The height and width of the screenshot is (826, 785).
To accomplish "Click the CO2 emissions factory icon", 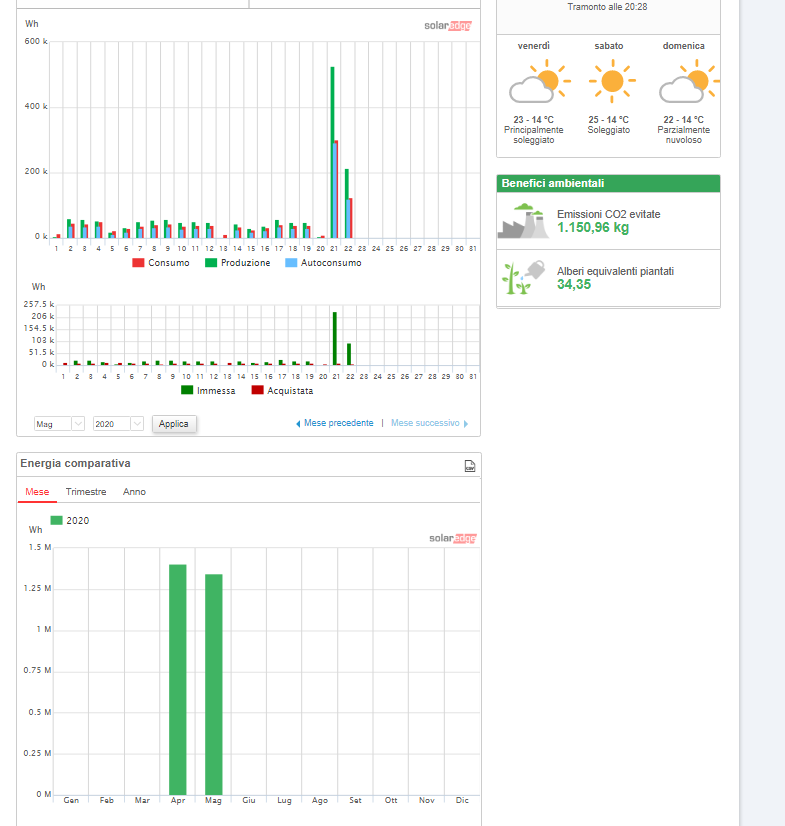I will [x=524, y=221].
